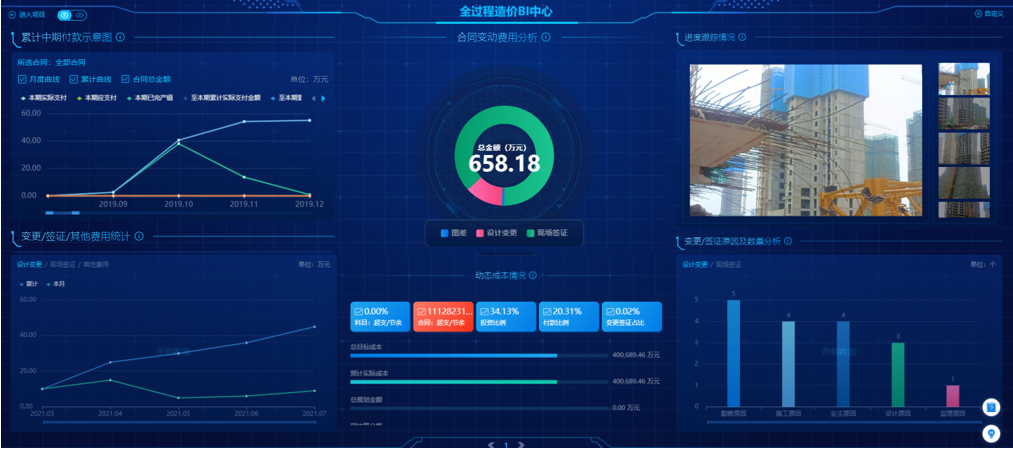This screenshot has height=450, width=1013.
Task: Click the location pin floating icon
Action: tap(990, 433)
